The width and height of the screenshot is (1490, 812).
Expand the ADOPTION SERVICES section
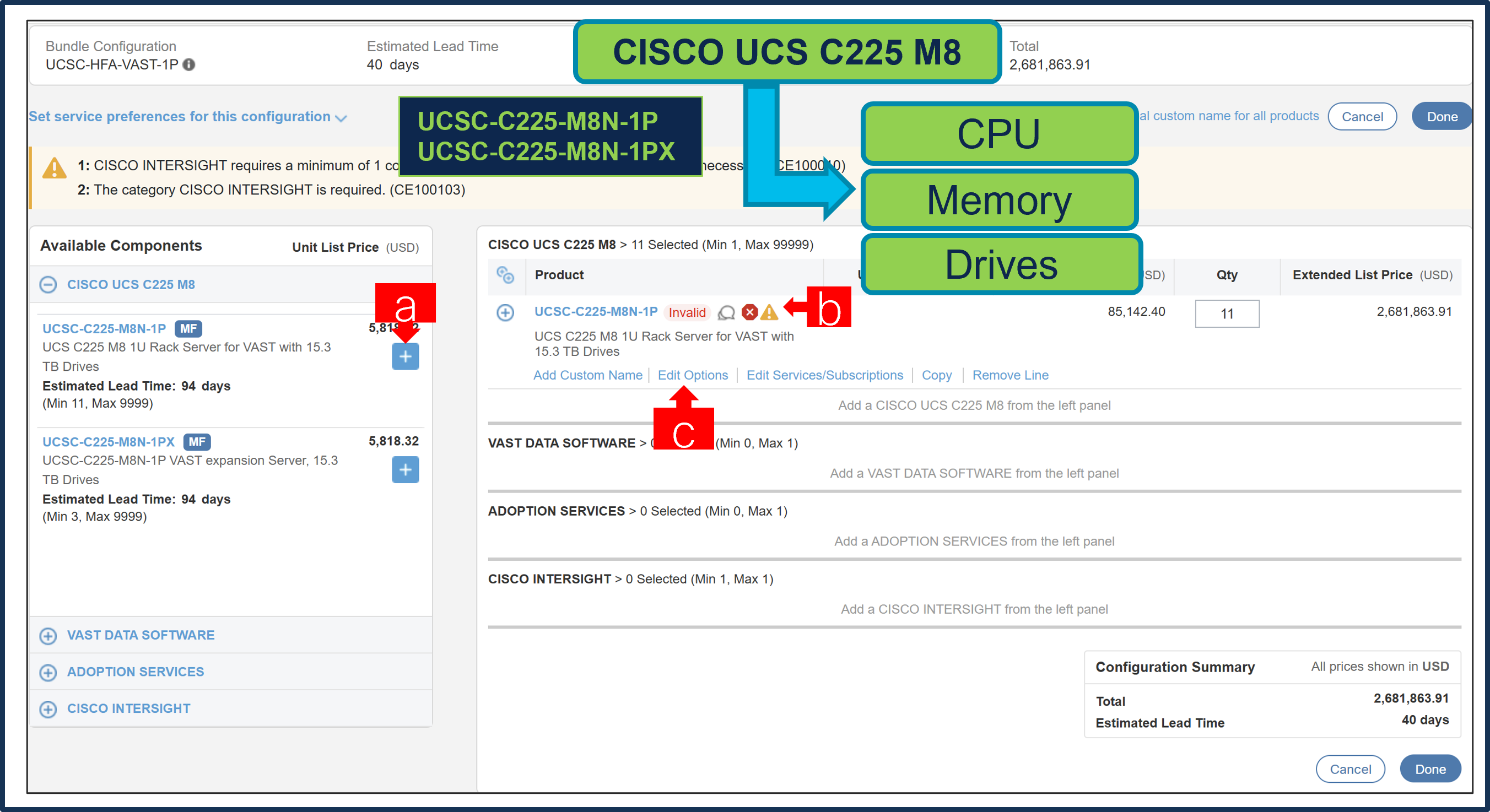tap(48, 672)
